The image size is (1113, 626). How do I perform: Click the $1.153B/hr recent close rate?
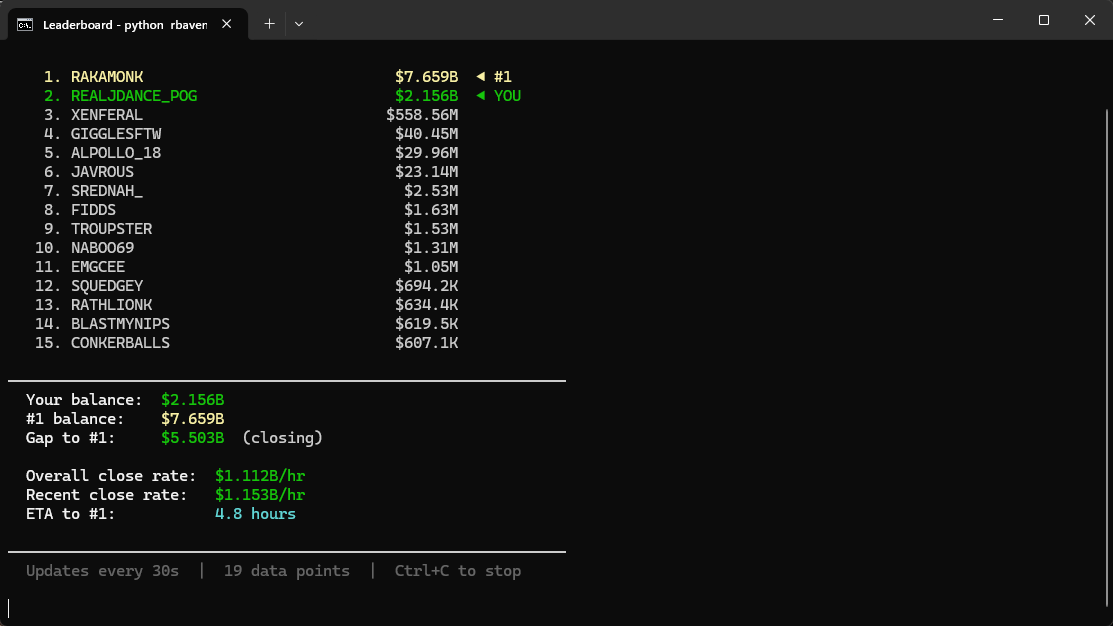click(x=260, y=495)
